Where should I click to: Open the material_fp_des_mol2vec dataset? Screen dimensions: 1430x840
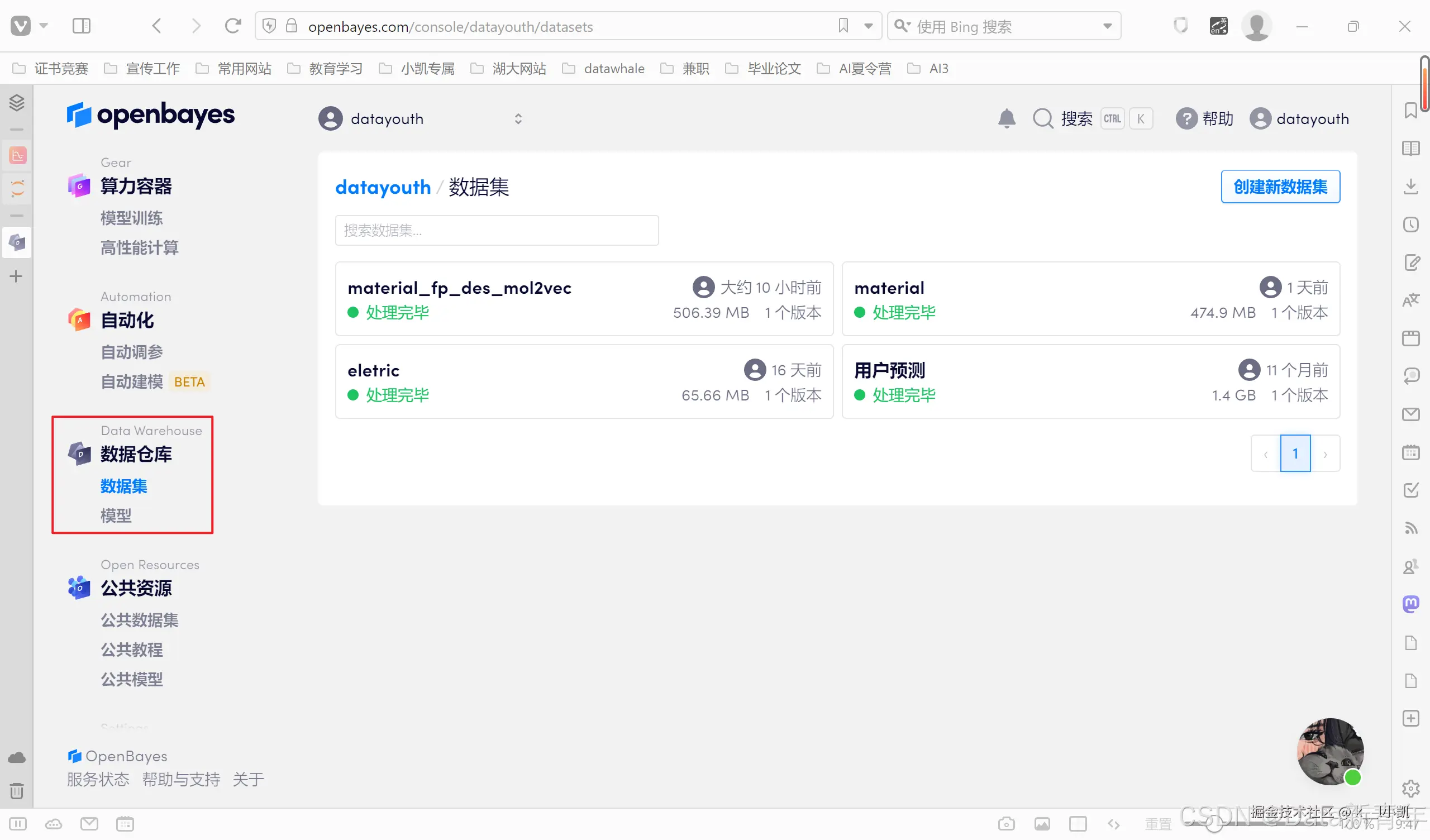coord(459,288)
